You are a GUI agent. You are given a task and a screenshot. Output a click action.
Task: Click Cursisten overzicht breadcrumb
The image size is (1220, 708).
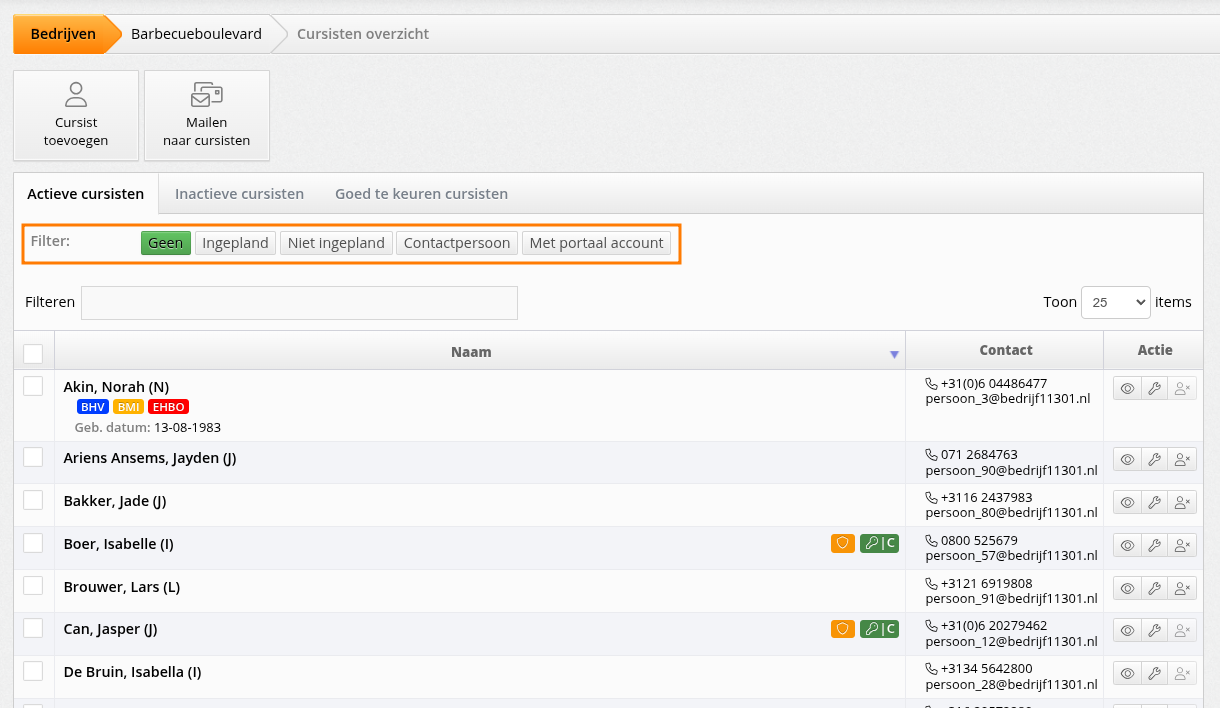[x=363, y=34]
